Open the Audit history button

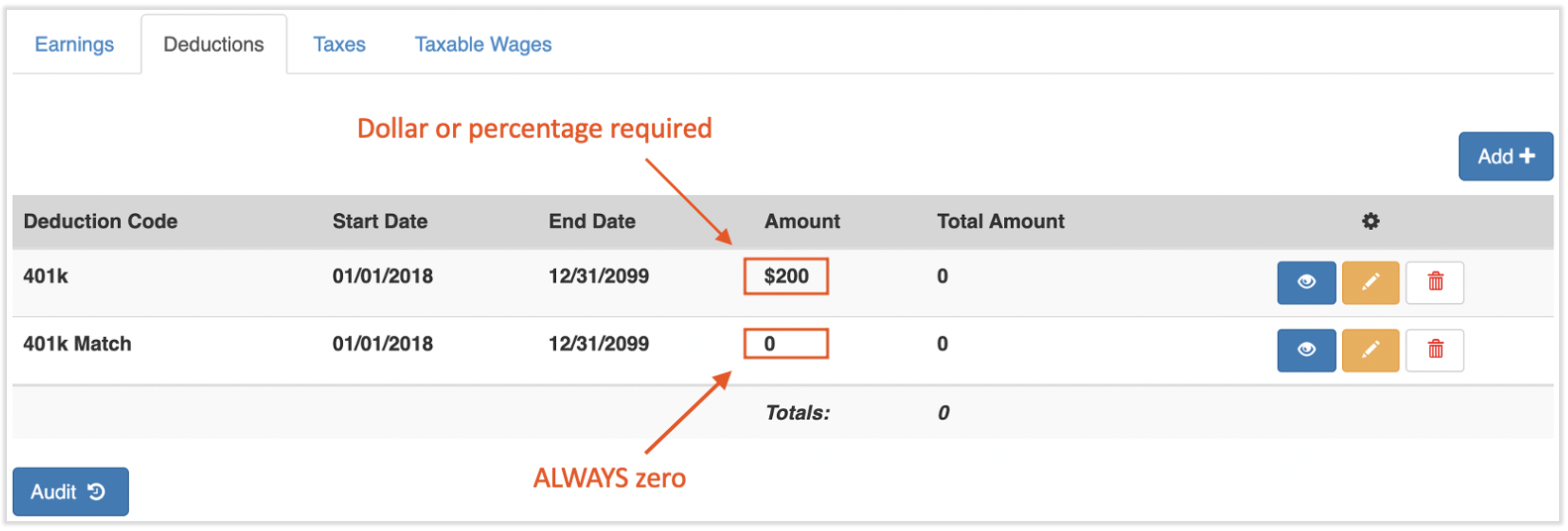(x=70, y=491)
